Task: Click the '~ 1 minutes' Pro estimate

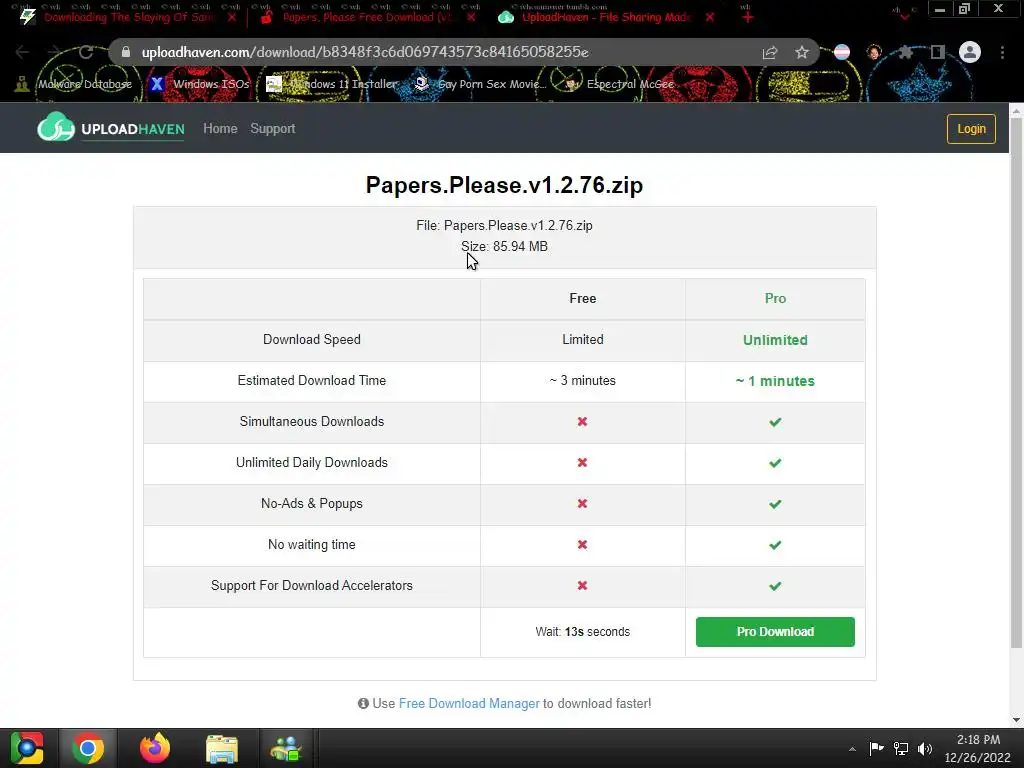Action: (x=775, y=381)
